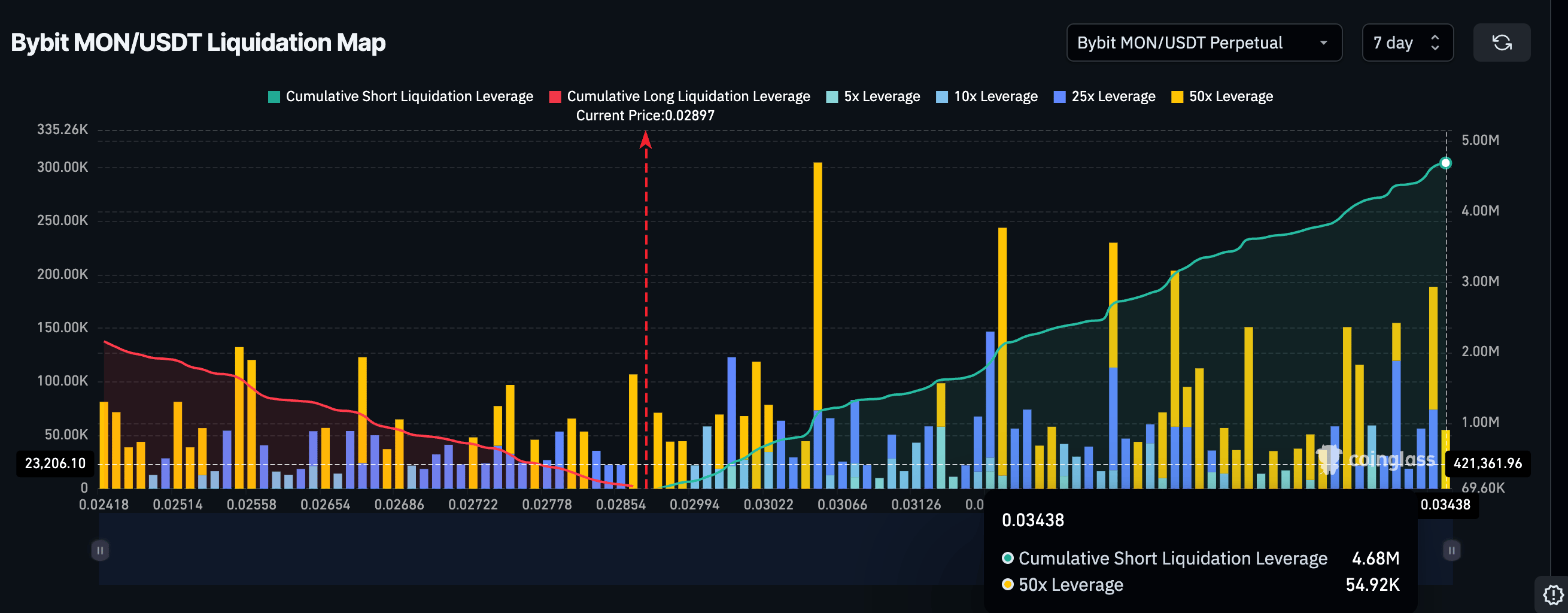The width and height of the screenshot is (1568, 613).
Task: Open the Bybit MON/USDT Perpetual dropdown
Action: tap(1204, 43)
